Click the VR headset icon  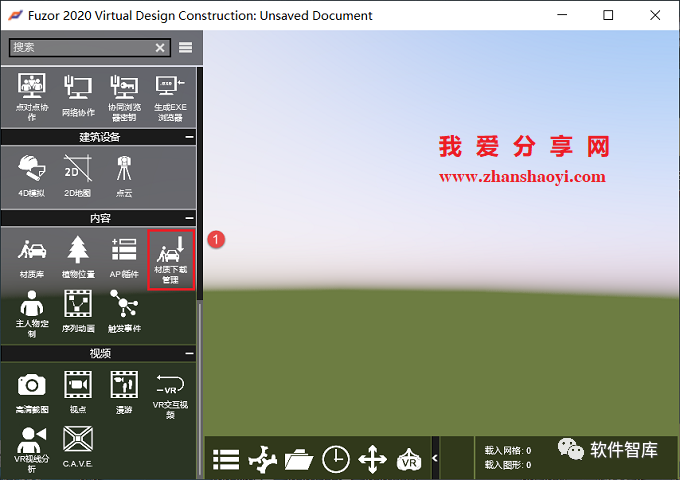pyautogui.click(x=409, y=460)
